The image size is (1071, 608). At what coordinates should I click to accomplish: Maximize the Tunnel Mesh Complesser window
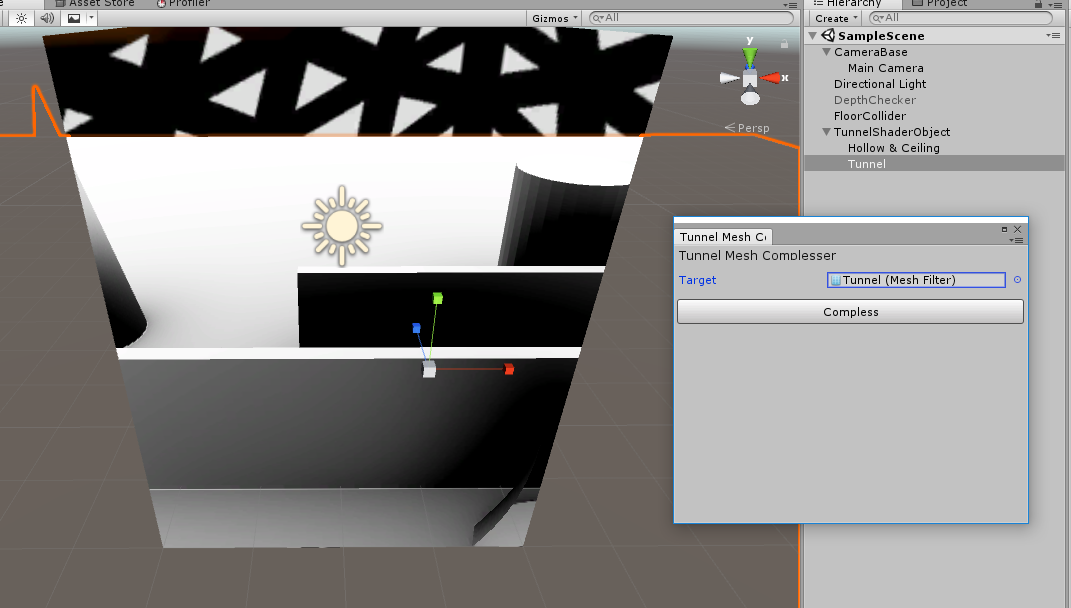(1005, 230)
